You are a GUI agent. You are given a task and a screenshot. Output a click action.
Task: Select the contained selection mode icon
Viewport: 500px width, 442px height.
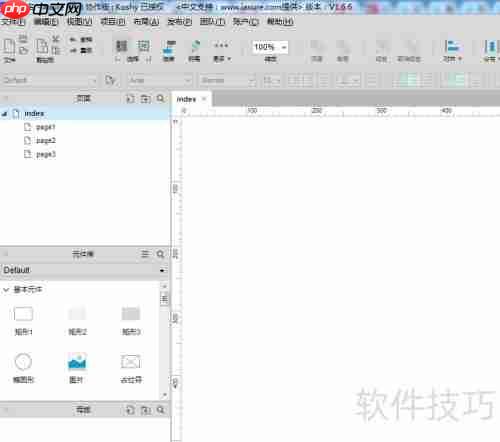pyautogui.click(x=143, y=46)
